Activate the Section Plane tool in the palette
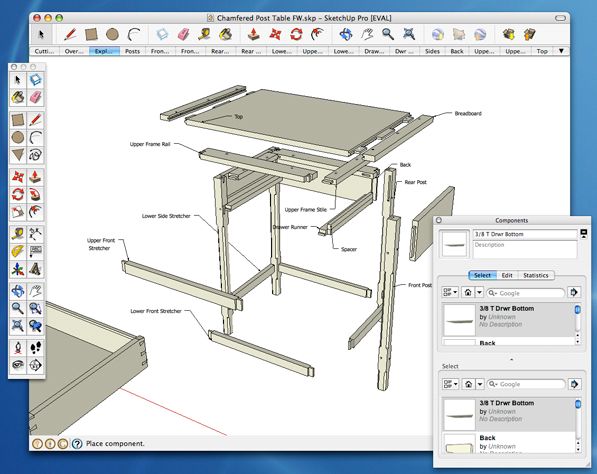Viewport: 597px width, 474px height. click(35, 365)
